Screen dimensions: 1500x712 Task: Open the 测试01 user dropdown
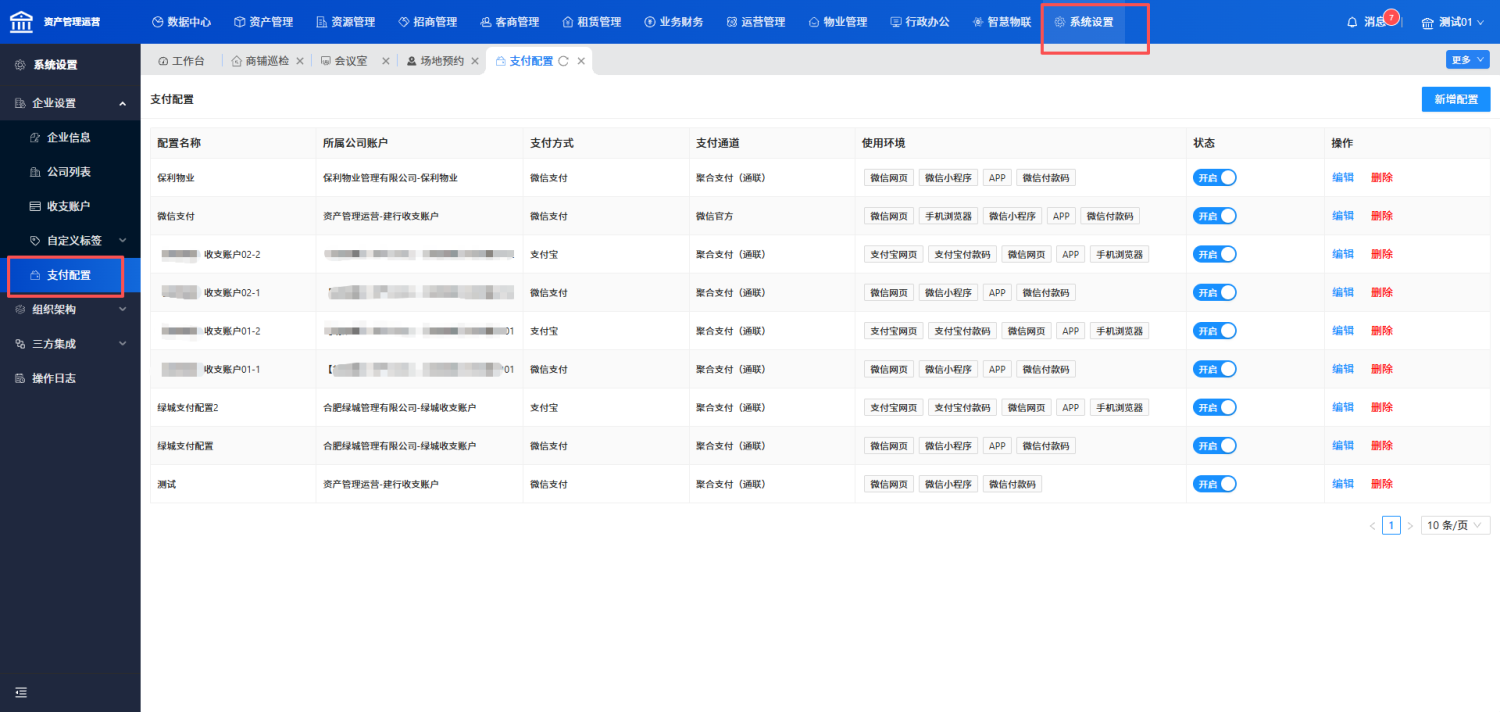pos(1454,23)
